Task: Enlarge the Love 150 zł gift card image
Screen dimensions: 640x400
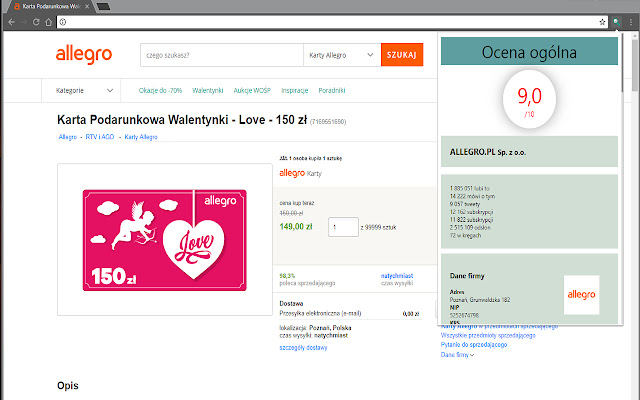Action: point(164,240)
